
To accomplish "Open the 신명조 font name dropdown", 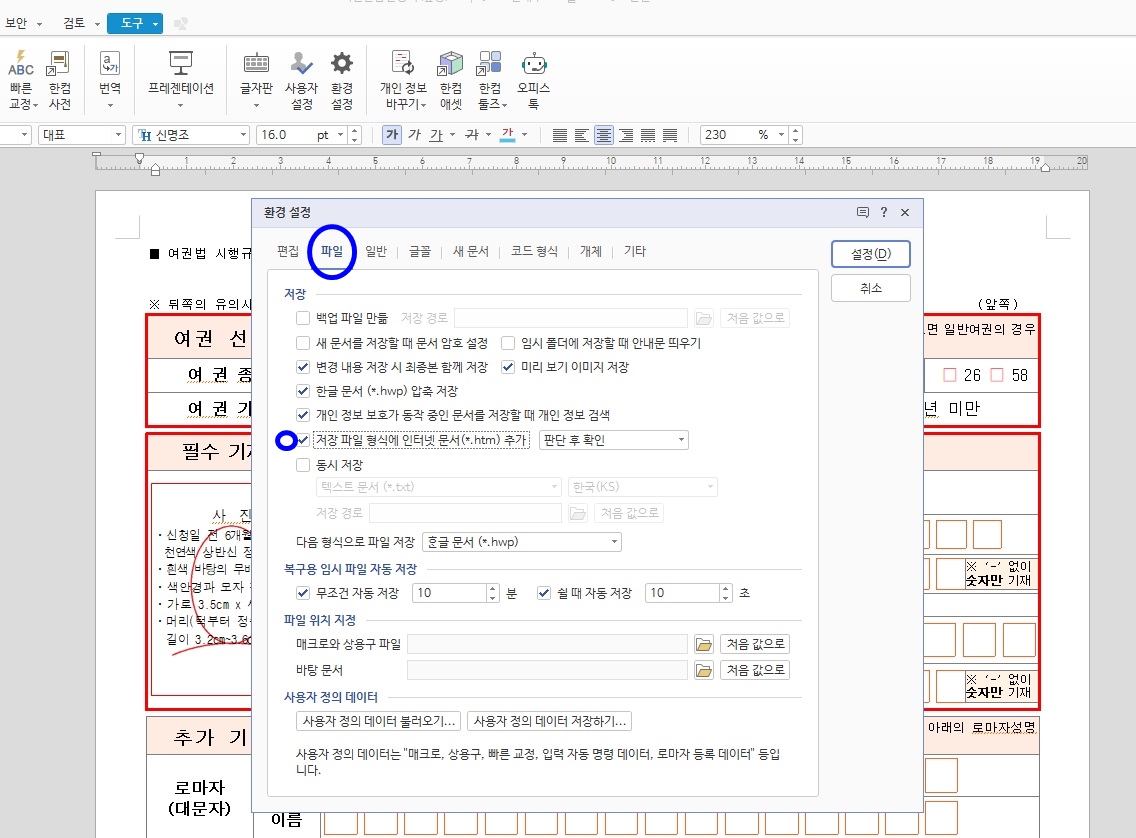I will click(x=243, y=133).
